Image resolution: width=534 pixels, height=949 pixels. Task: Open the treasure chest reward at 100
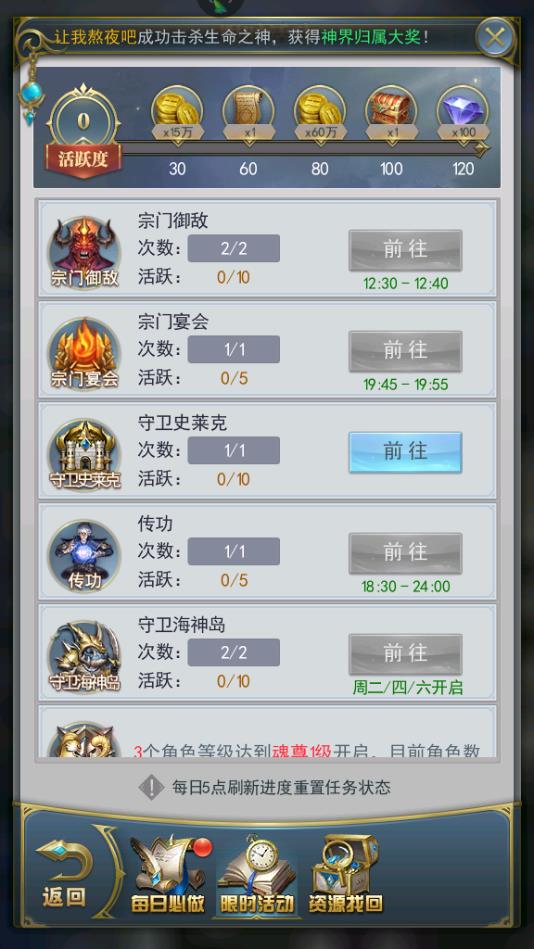point(392,113)
